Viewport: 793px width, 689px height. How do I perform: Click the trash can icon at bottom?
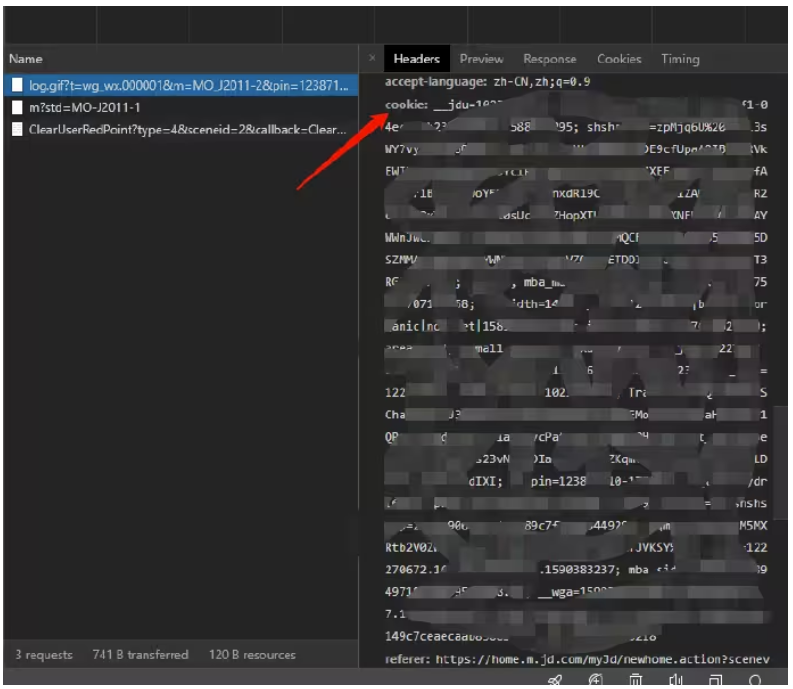click(635, 680)
